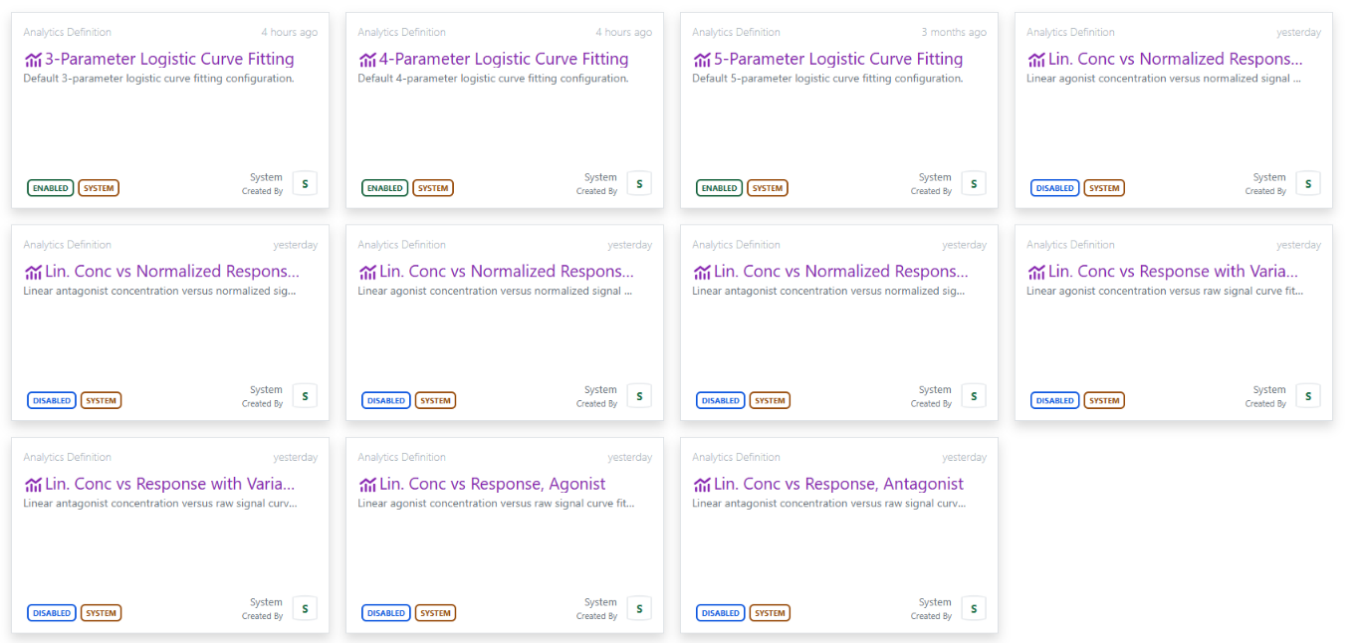The width and height of the screenshot is (1360, 643).
Task: Click the chart icon beside Lin. Conc vs Response, Agonist
Action: 368,485
